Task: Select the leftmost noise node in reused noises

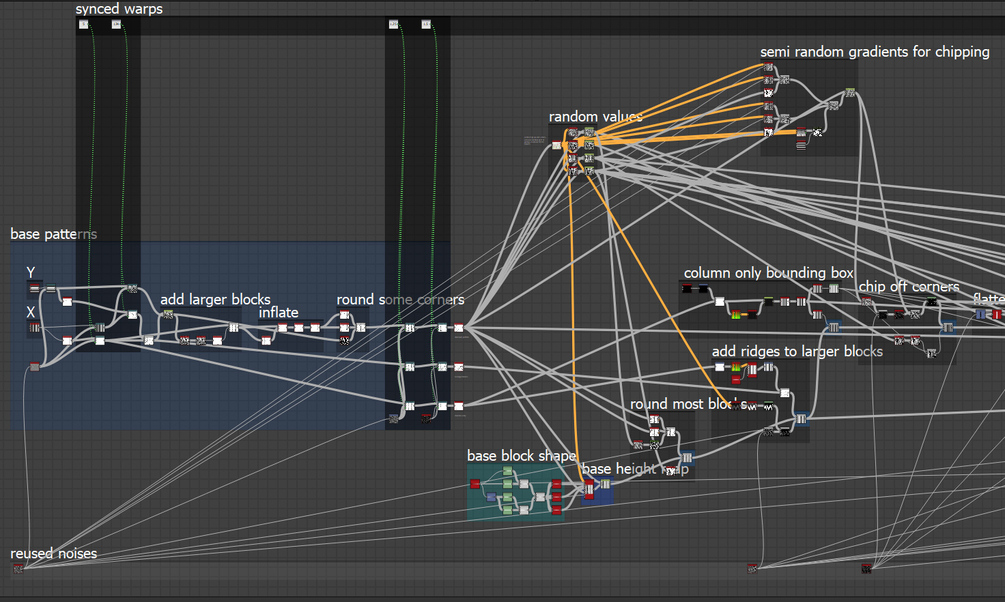Action: pos(19,568)
